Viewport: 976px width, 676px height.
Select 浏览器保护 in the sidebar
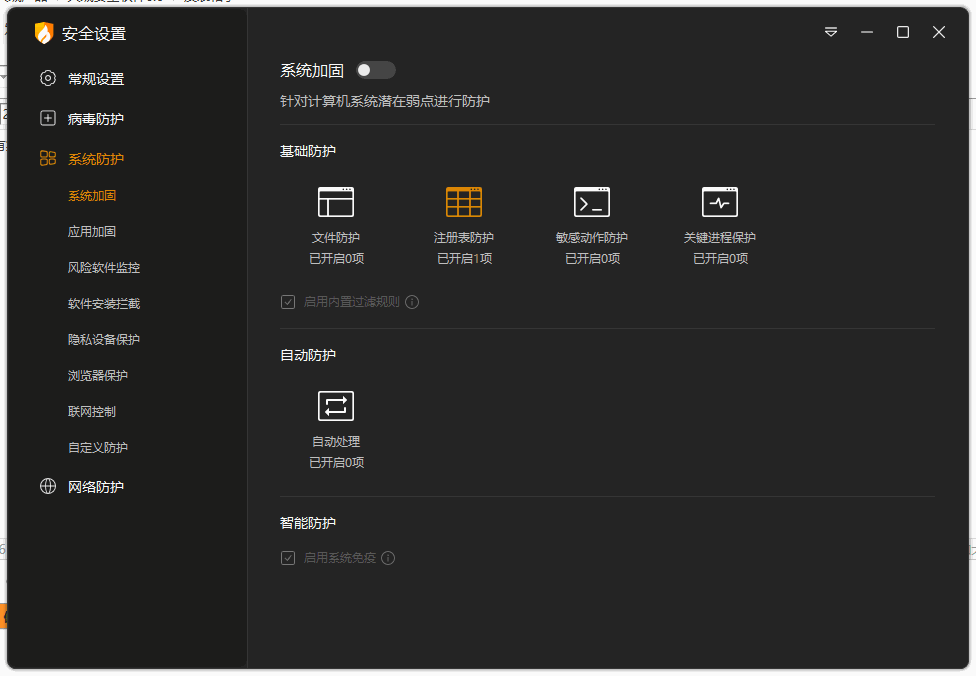click(x=98, y=376)
